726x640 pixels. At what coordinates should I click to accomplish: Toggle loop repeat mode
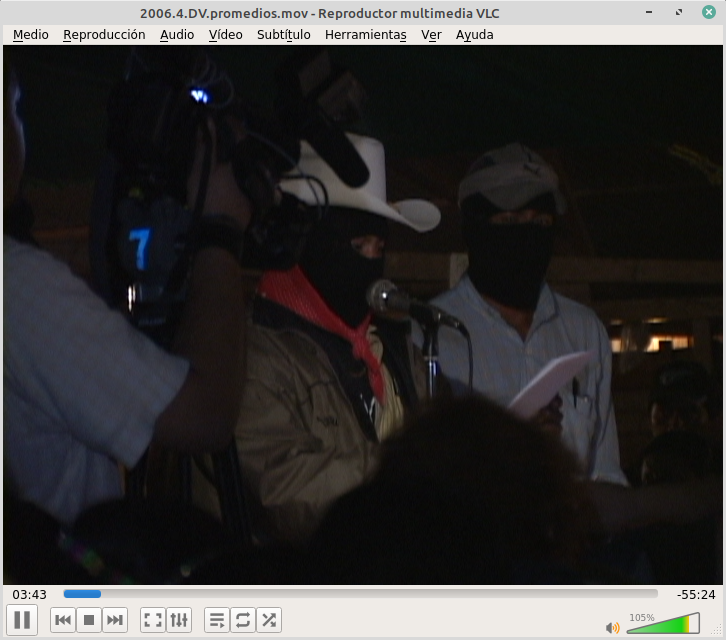coord(243,621)
